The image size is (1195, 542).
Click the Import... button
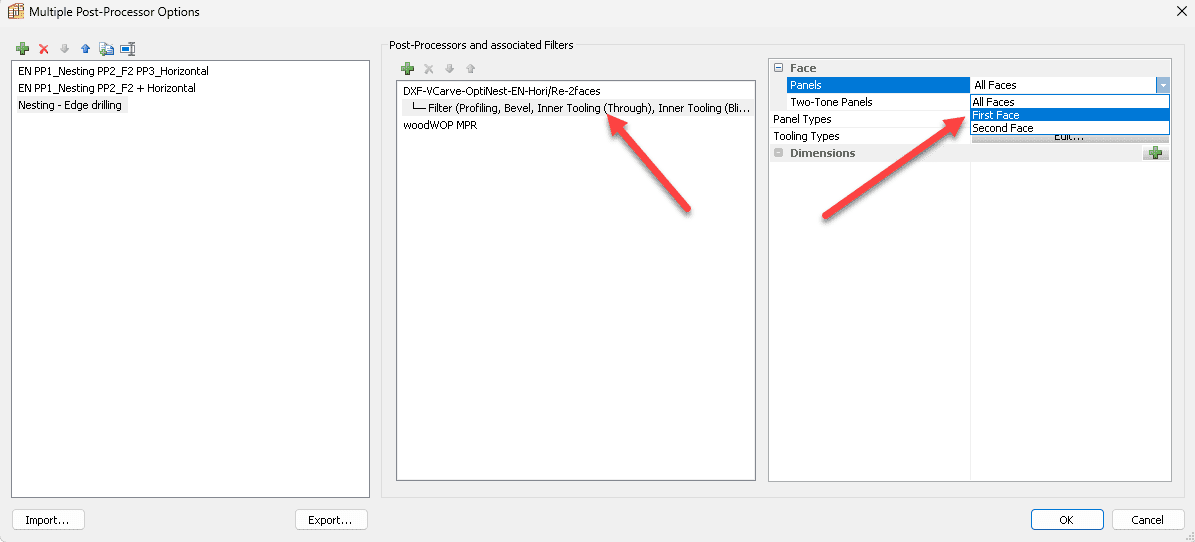coord(48,520)
